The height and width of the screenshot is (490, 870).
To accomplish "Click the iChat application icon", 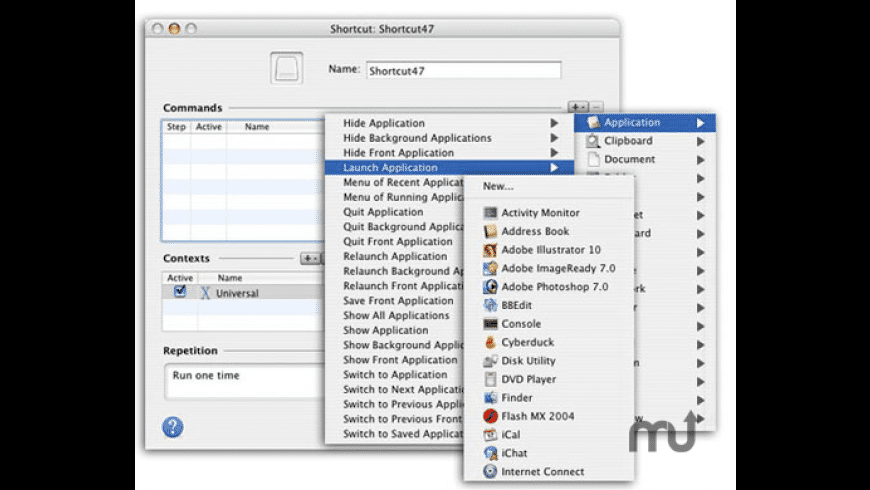I will point(490,453).
